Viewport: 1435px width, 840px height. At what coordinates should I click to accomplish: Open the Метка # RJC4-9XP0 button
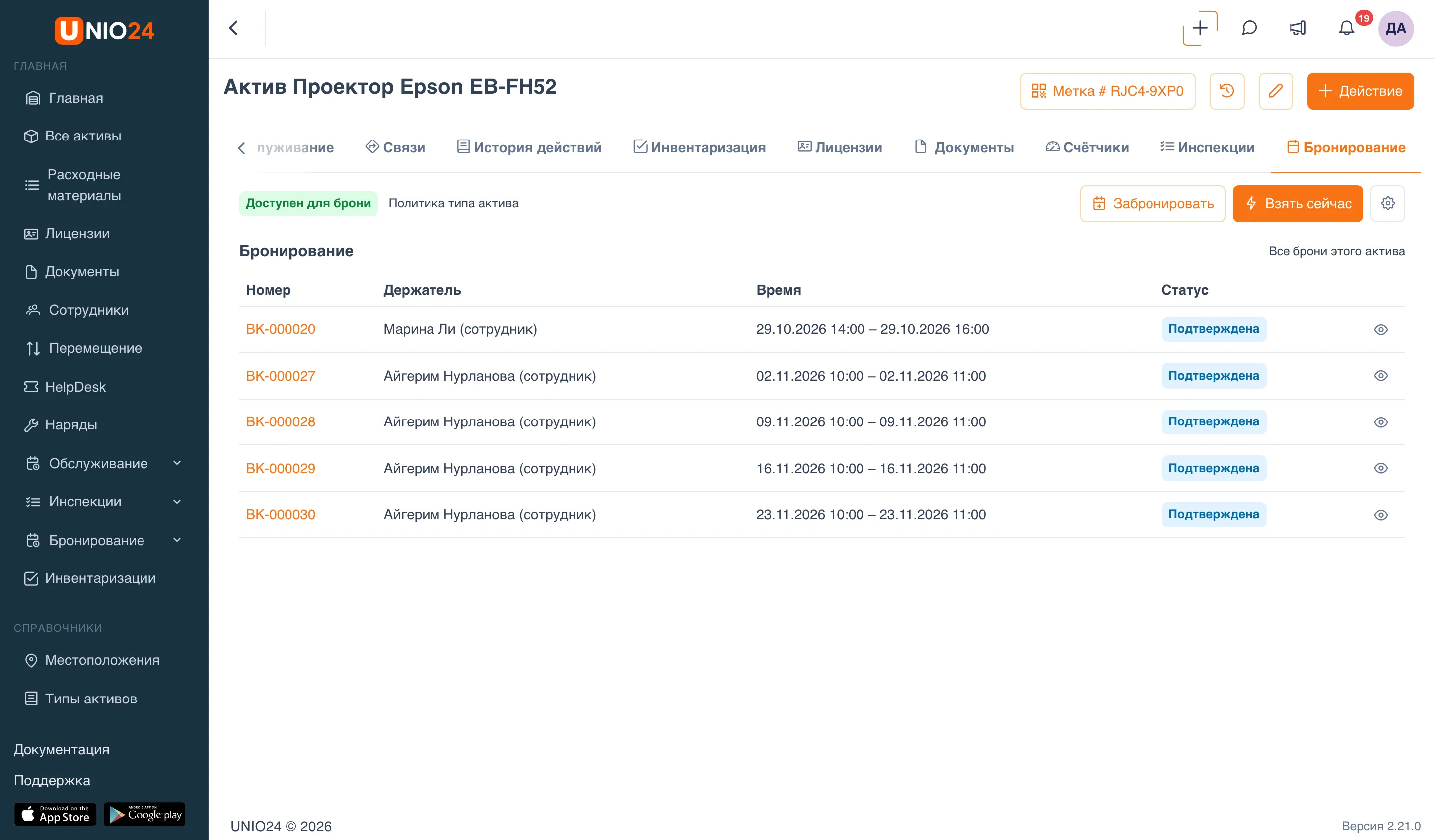(x=1108, y=91)
